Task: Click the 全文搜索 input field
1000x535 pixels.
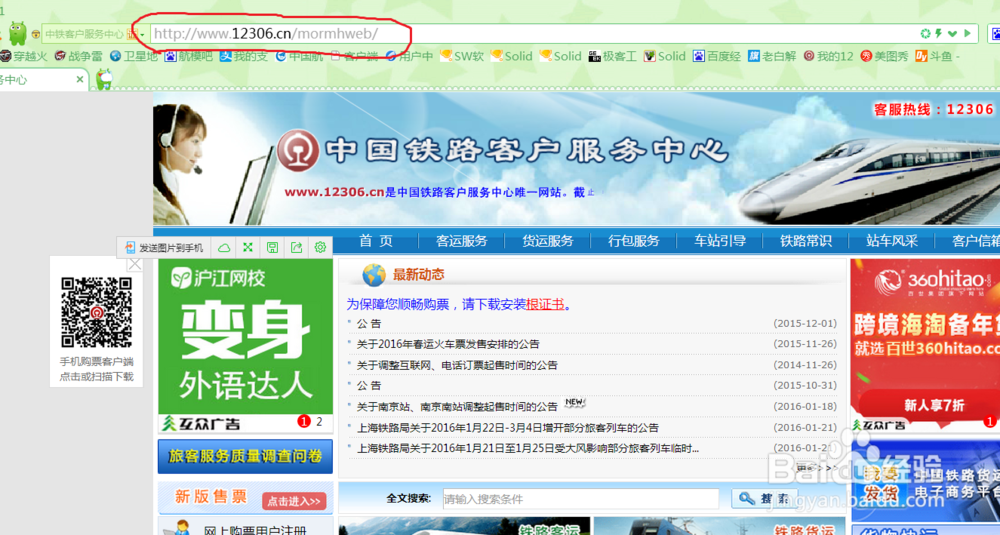Action: pos(581,499)
